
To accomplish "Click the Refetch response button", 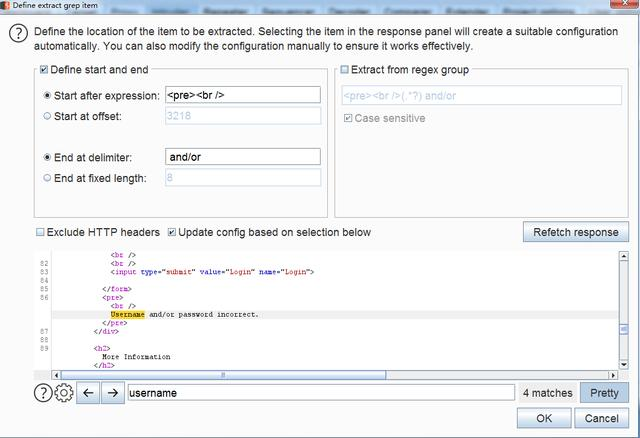I will (x=576, y=232).
